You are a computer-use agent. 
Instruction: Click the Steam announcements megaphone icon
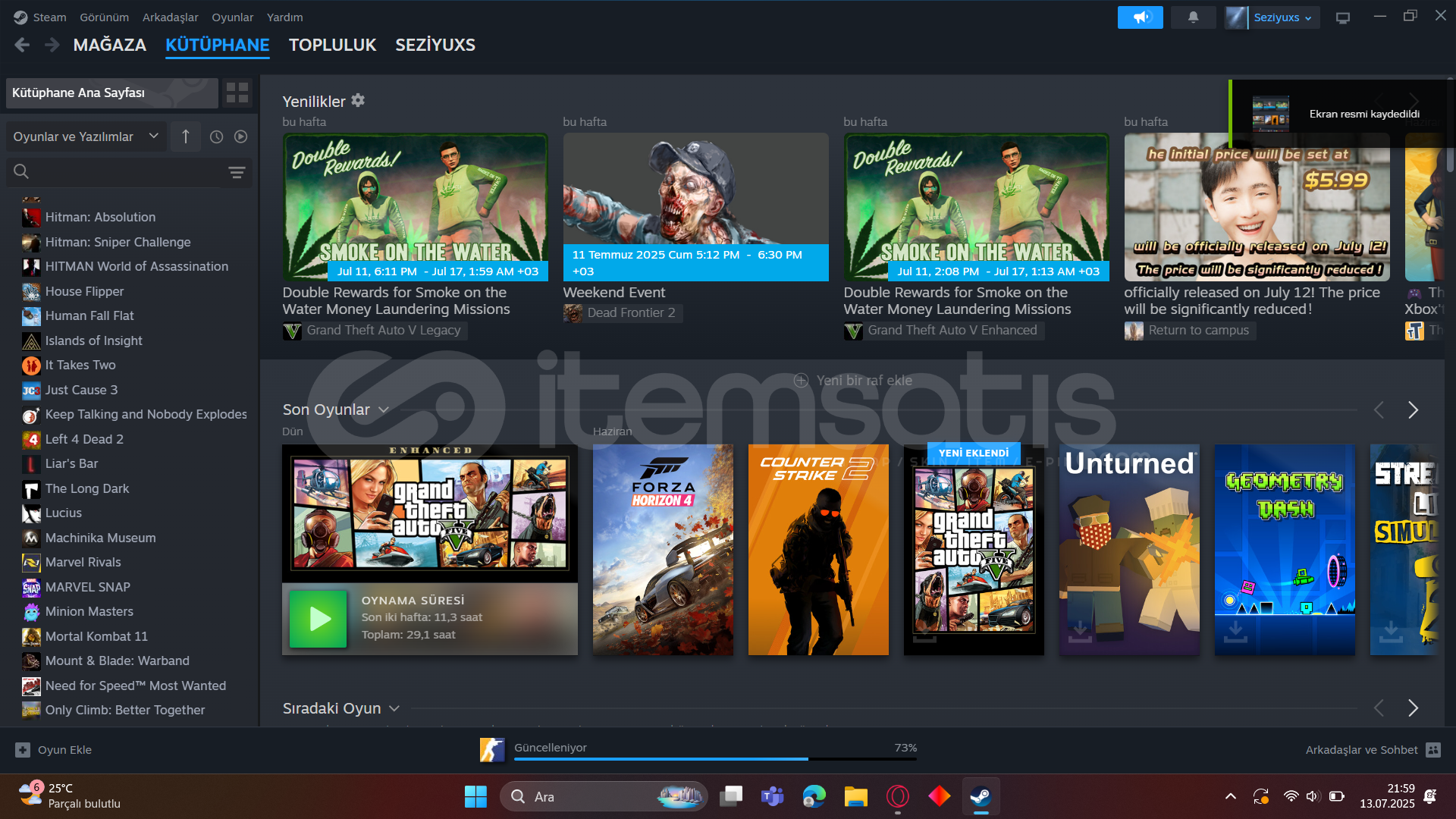click(x=1140, y=17)
